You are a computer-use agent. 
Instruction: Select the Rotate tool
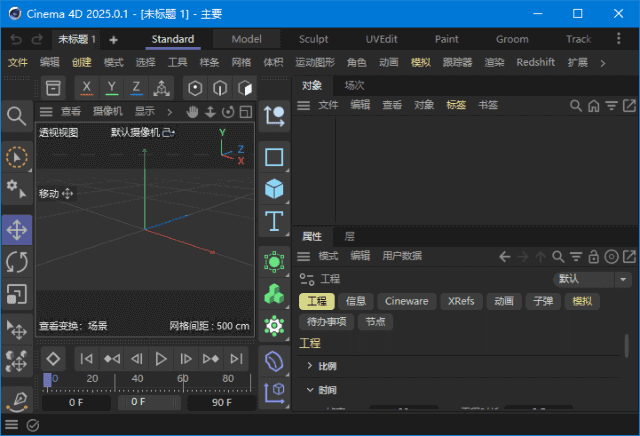click(17, 262)
